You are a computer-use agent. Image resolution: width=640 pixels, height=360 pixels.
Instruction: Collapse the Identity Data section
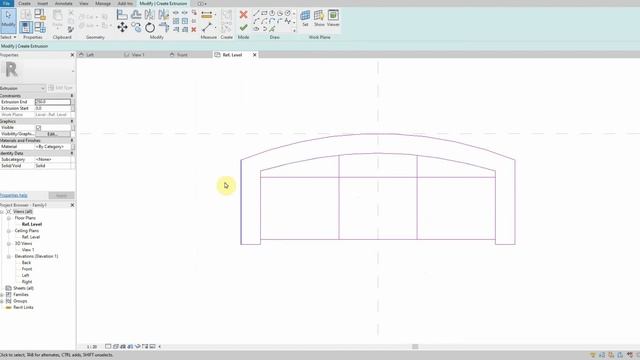tap(72, 153)
